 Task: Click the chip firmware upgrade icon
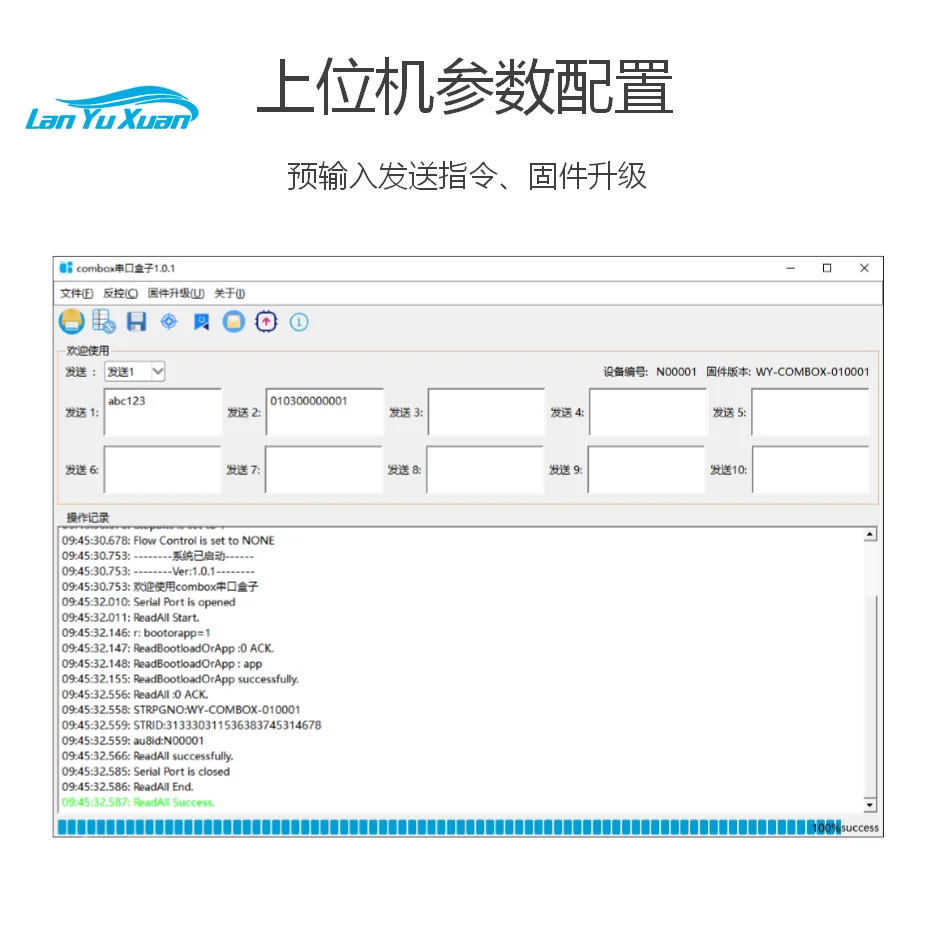click(266, 322)
